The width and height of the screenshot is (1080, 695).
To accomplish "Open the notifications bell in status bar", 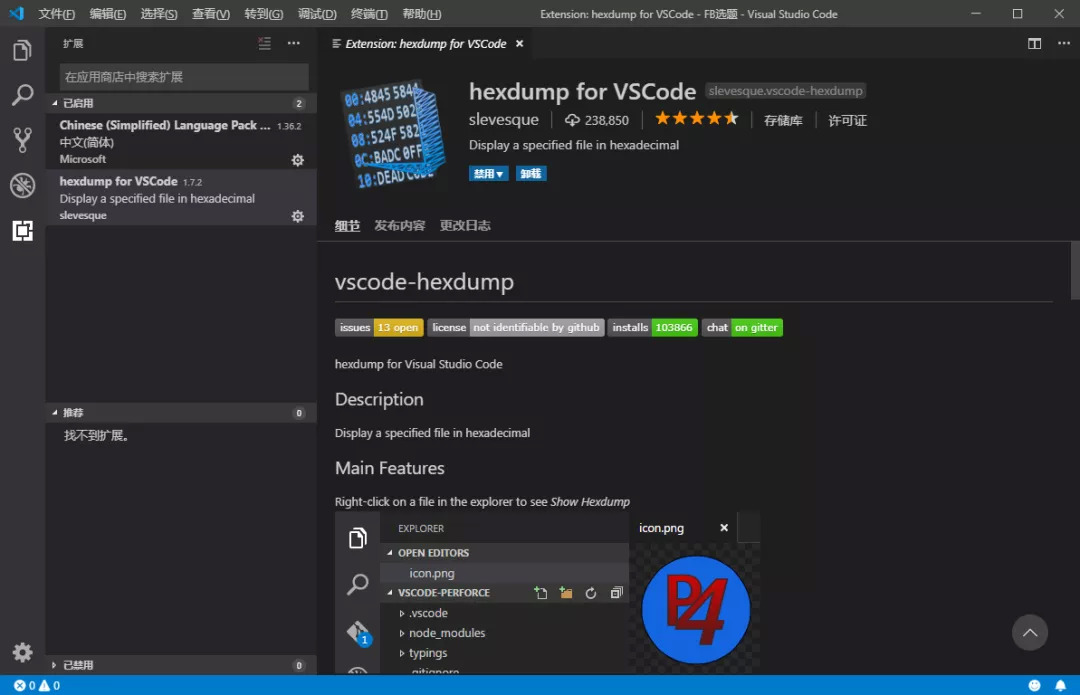I will (1061, 685).
